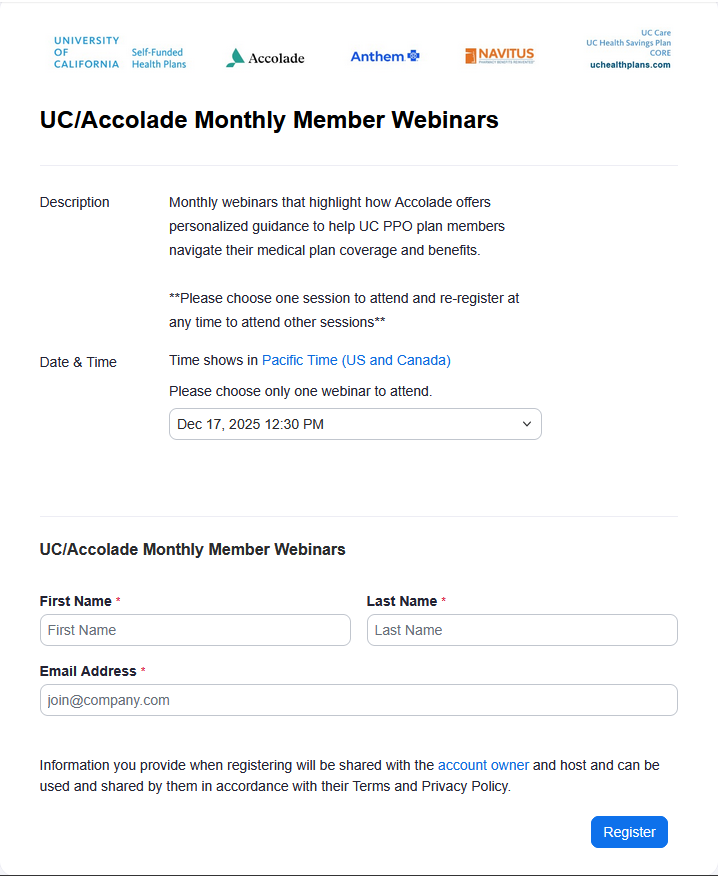
Task: Click into the Email Address field
Action: [358, 700]
